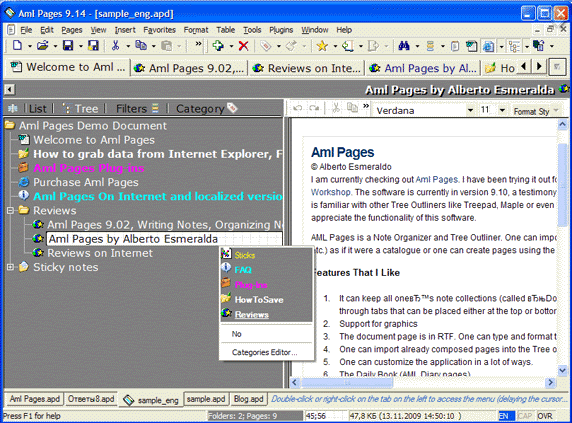Click the Save floppy disk icon
This screenshot has height=423, width=572.
68,46
